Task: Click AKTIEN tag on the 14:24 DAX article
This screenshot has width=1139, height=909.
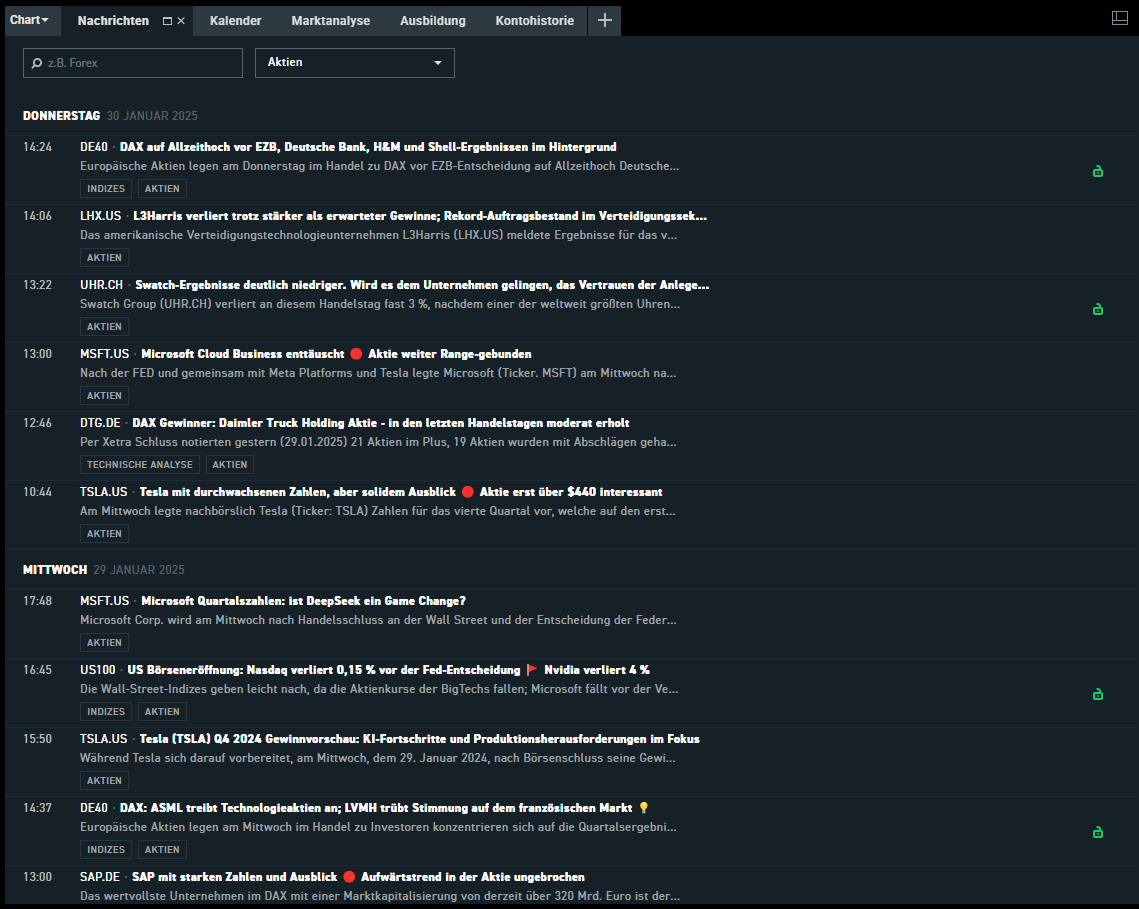Action: (162, 189)
